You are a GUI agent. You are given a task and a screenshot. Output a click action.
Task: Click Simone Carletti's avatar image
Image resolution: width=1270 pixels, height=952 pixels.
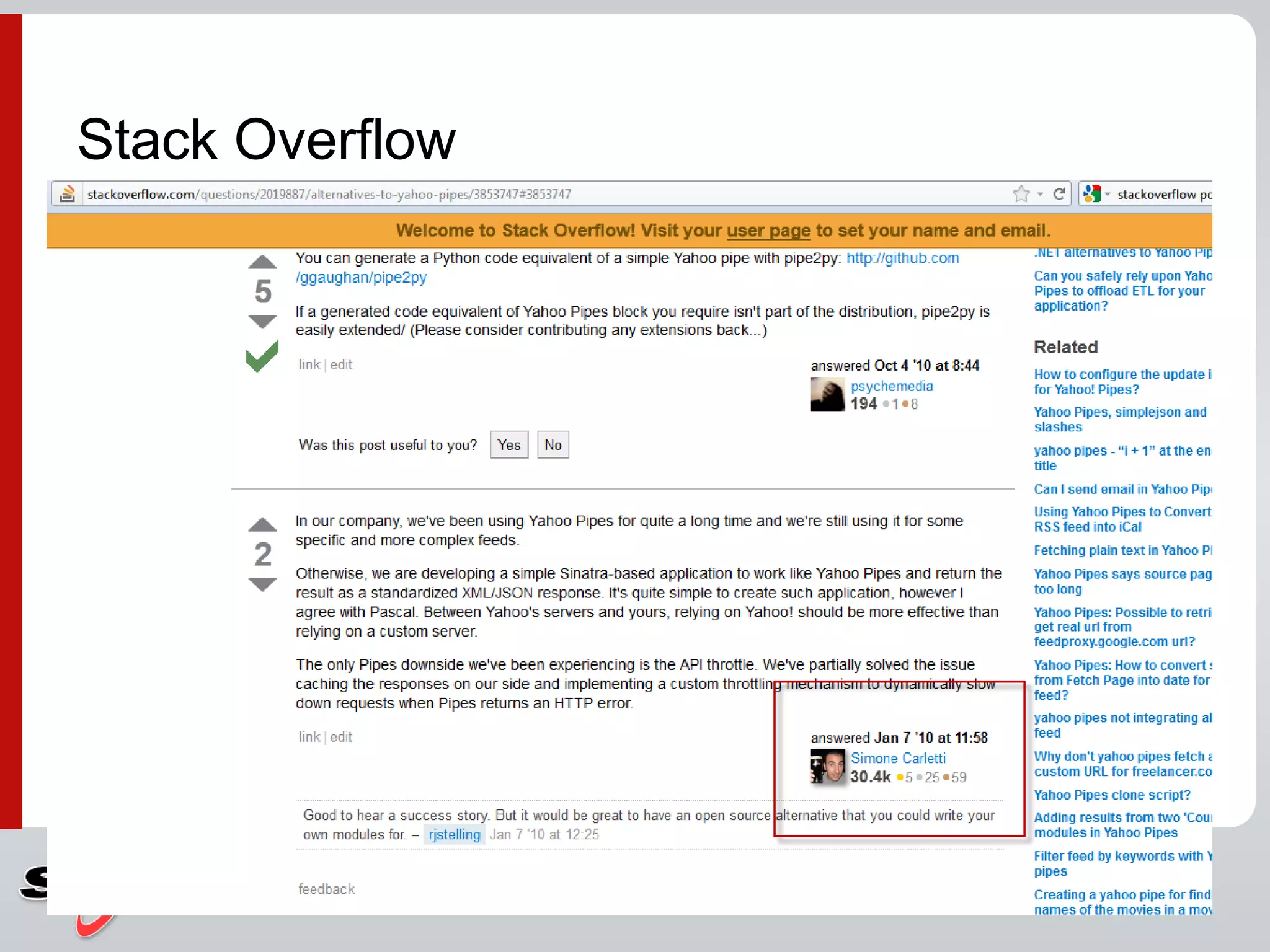[828, 767]
